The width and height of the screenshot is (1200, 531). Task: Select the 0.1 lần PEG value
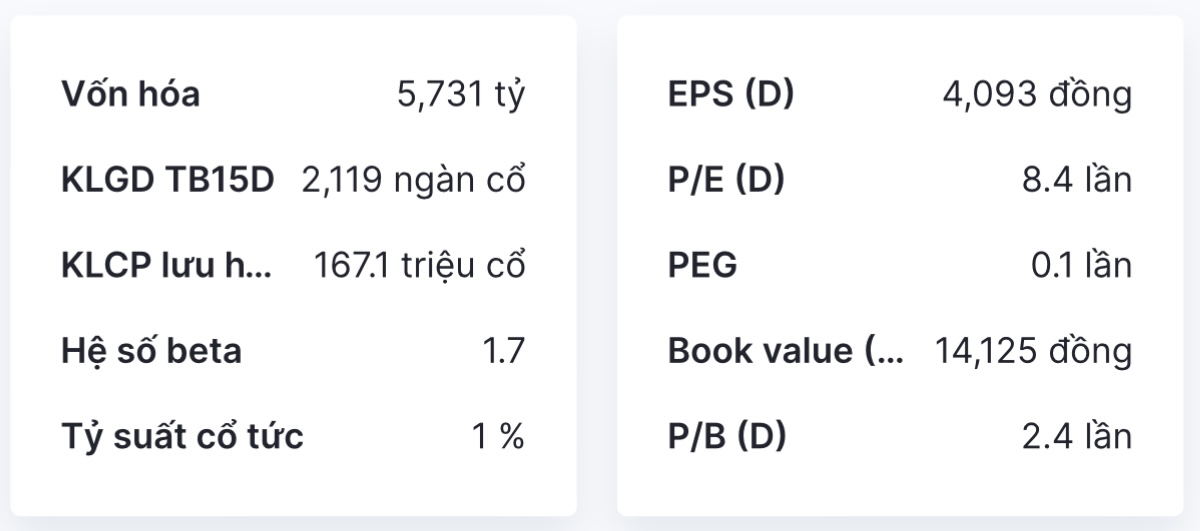click(x=1081, y=266)
